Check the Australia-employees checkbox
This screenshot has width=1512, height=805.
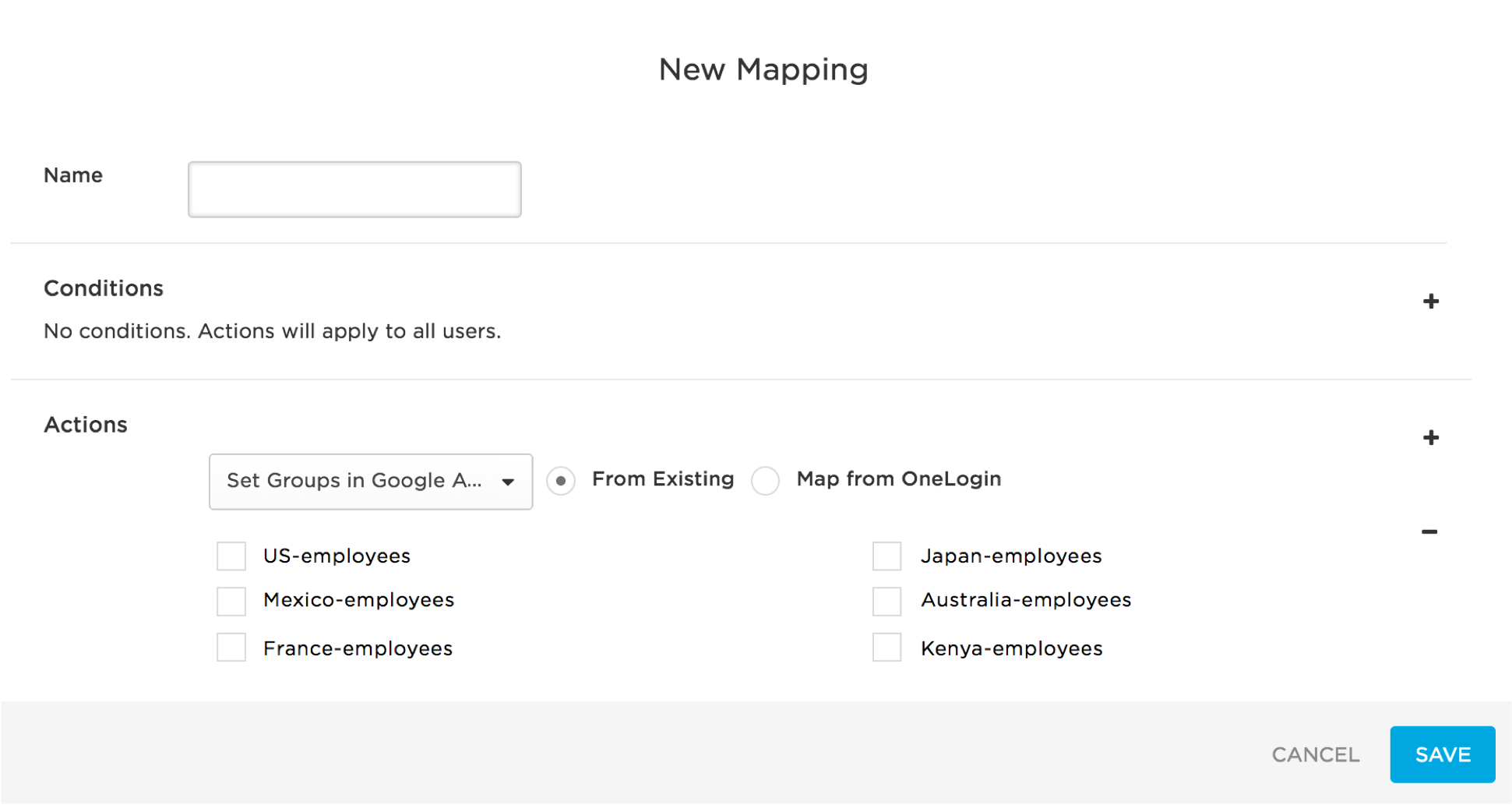[x=886, y=601]
